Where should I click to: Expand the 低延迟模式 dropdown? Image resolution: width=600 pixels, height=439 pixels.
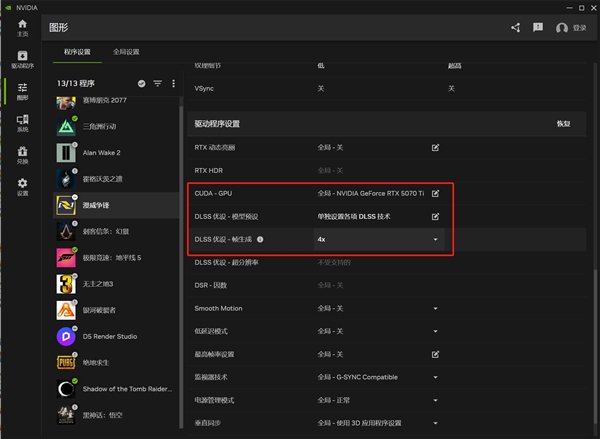click(435, 331)
